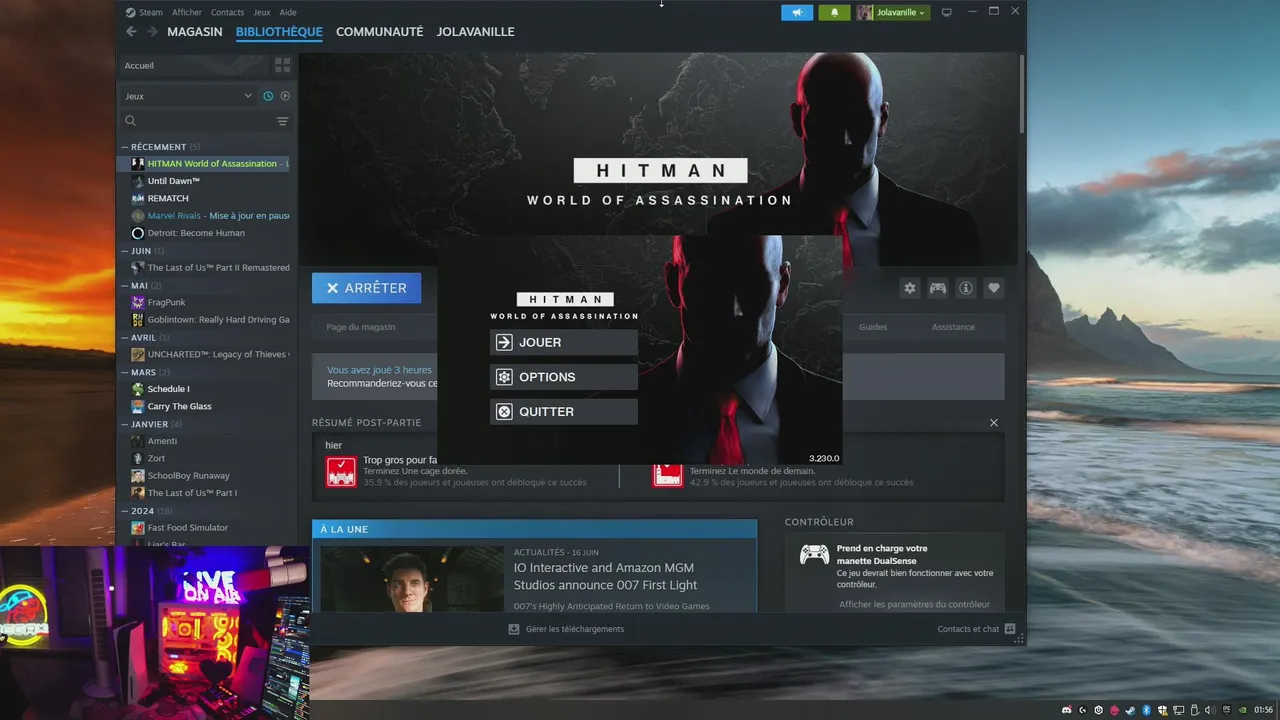This screenshot has width=1280, height=720.
Task: Go to the COMMUNAUTÉ tab
Action: pos(379,32)
